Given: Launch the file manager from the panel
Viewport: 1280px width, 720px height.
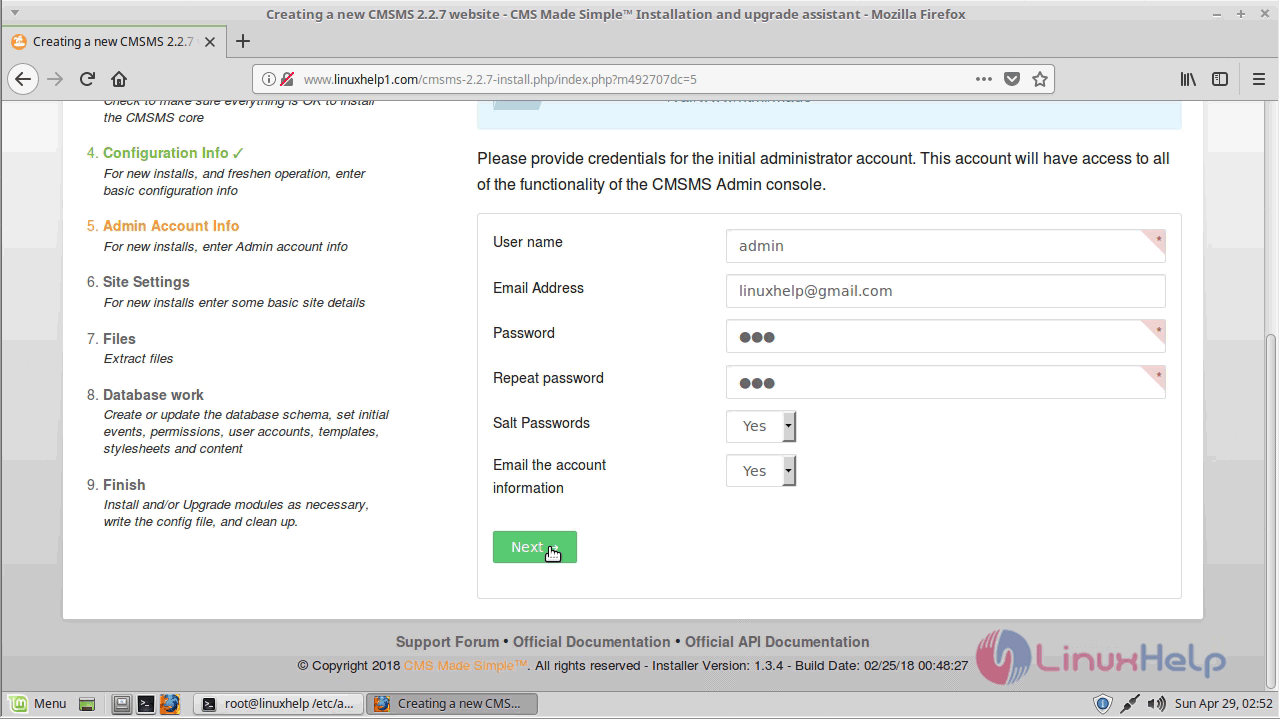Looking at the screenshot, I should point(121,703).
